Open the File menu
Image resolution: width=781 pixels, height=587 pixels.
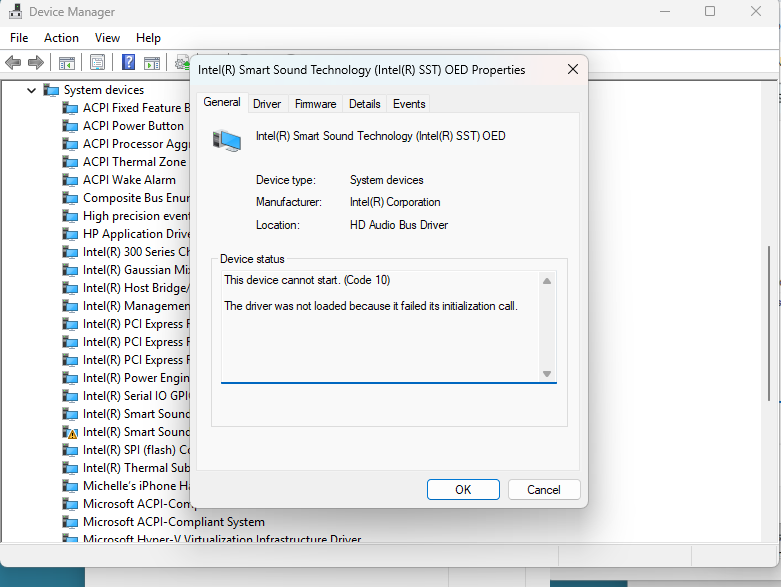click(19, 38)
